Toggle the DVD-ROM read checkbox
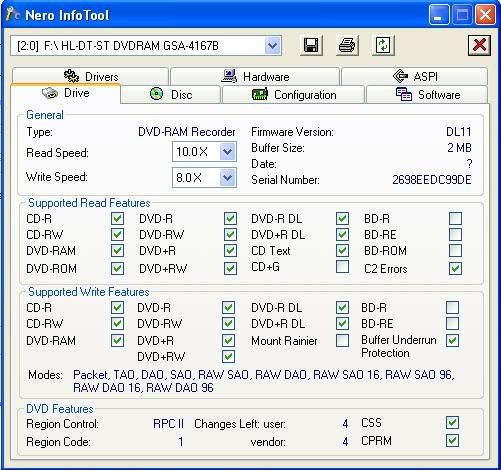 (117, 268)
